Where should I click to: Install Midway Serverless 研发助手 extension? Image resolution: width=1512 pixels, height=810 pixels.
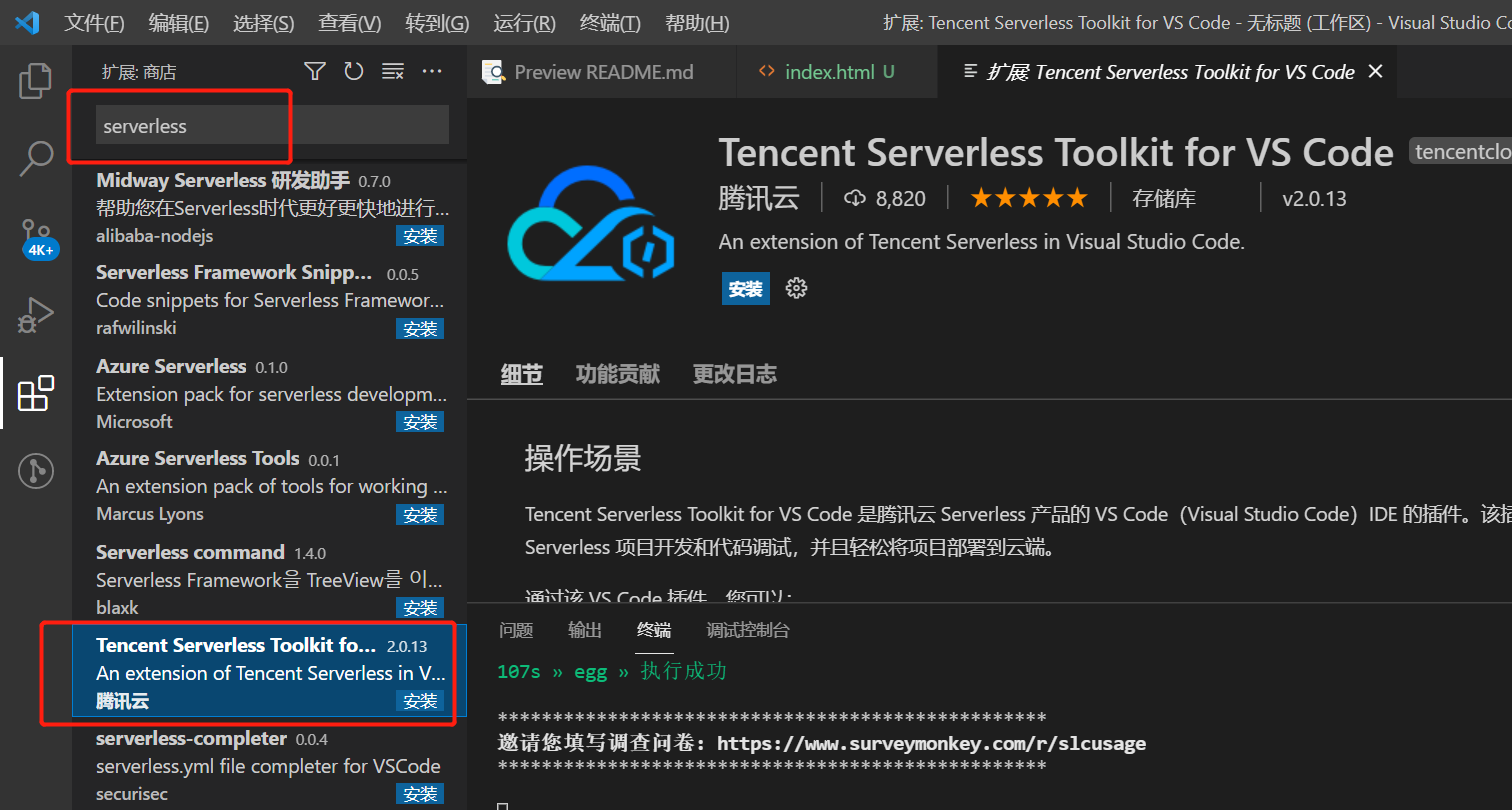(420, 236)
